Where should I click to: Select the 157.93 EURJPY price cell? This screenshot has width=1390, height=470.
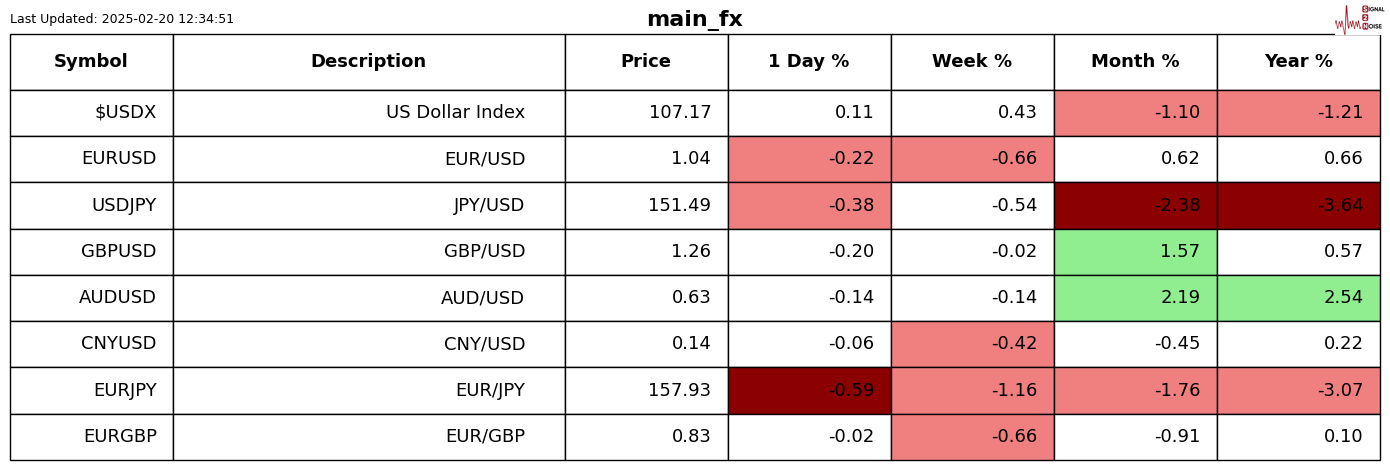pyautogui.click(x=679, y=391)
